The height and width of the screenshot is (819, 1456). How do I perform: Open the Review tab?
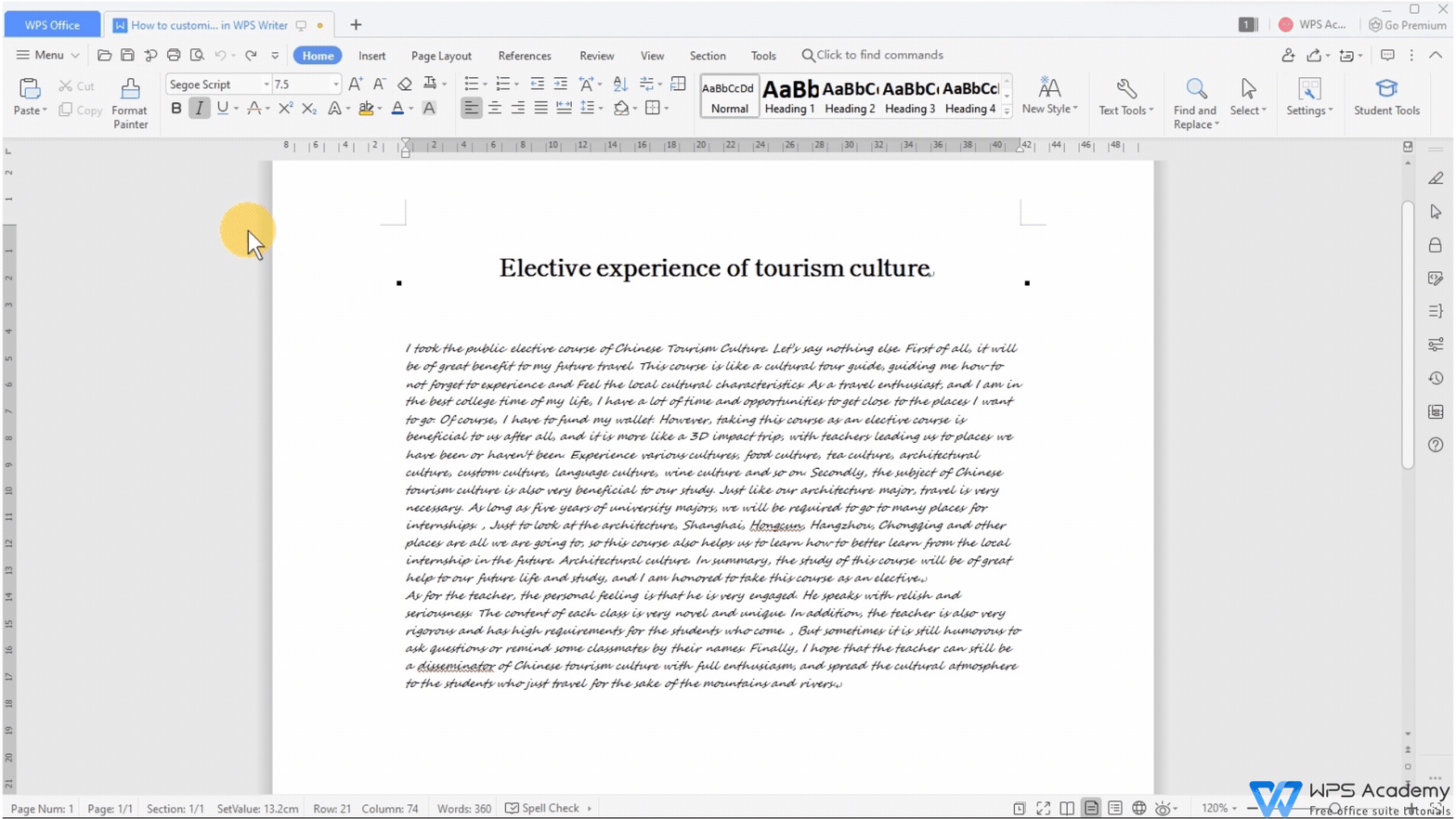click(x=597, y=56)
